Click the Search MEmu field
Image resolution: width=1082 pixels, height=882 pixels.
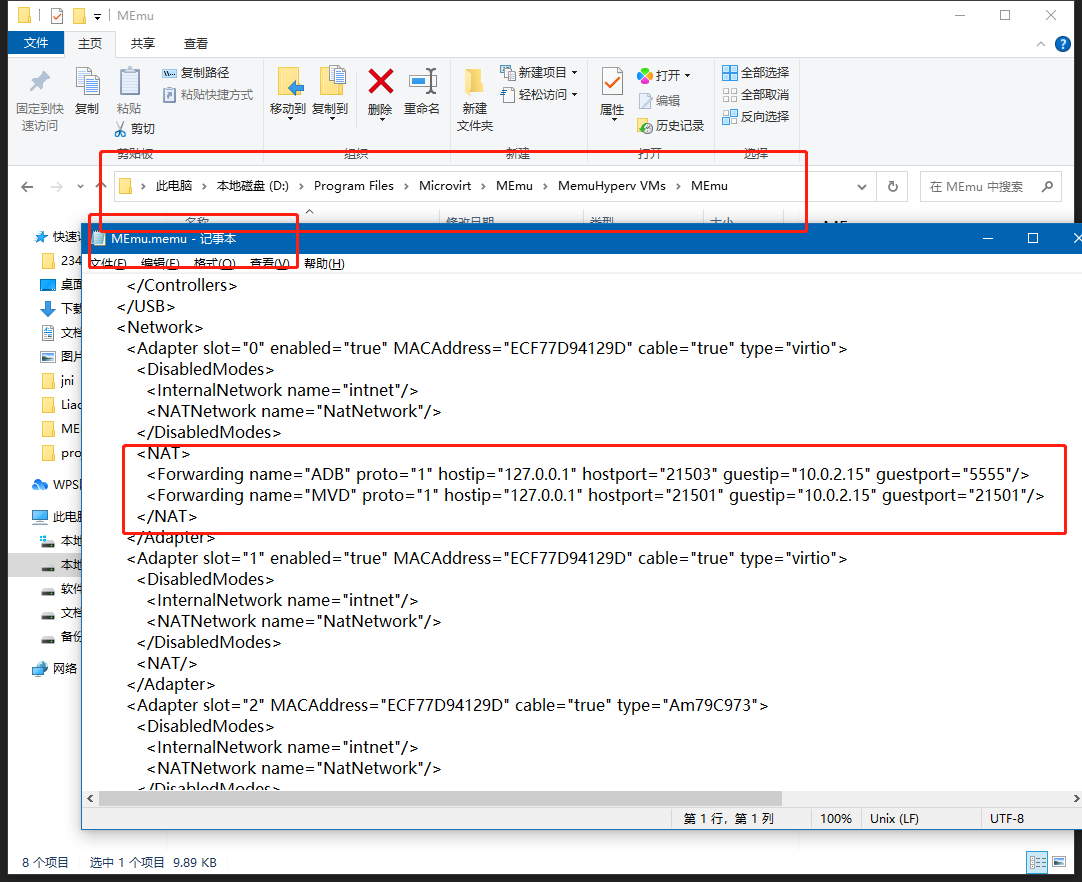click(990, 187)
